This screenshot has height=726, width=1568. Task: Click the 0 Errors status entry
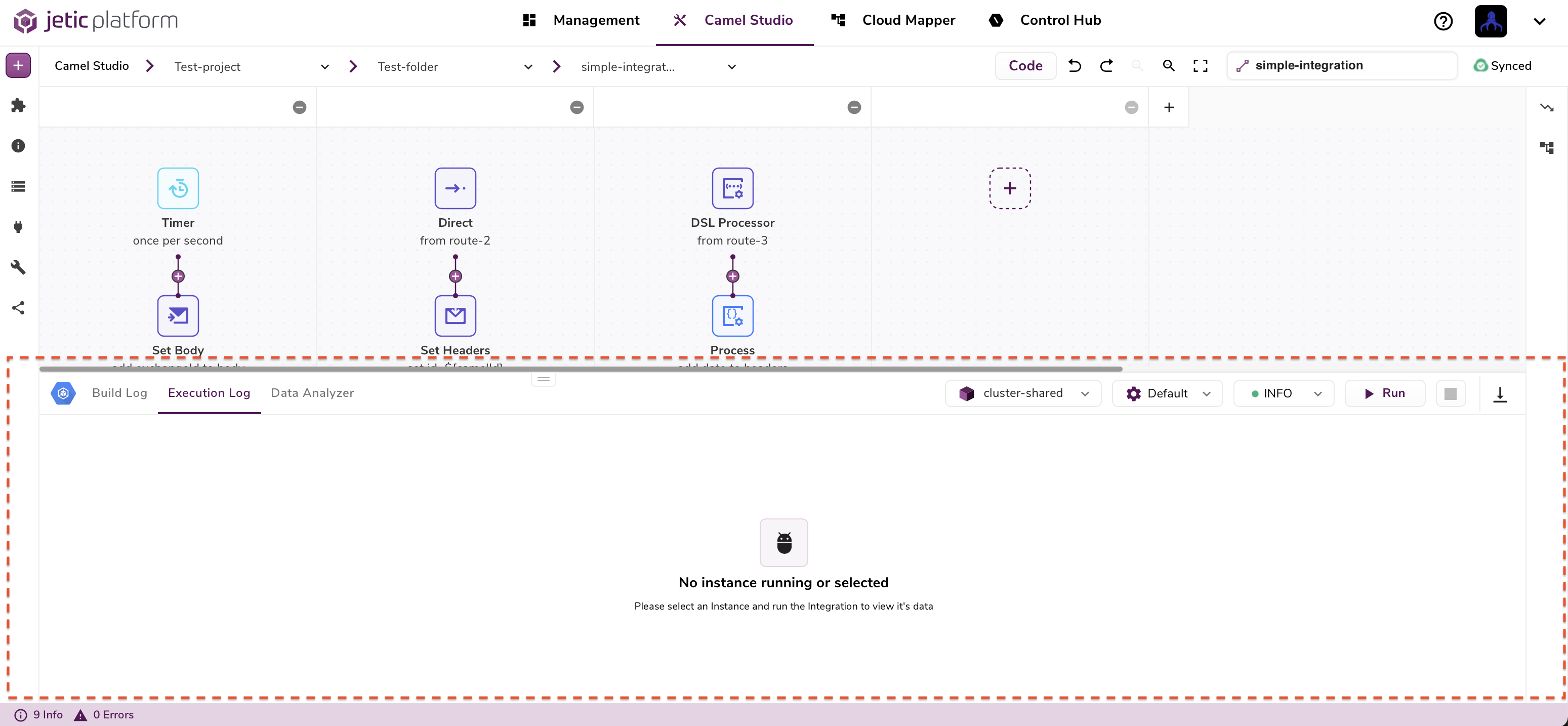[x=104, y=714]
